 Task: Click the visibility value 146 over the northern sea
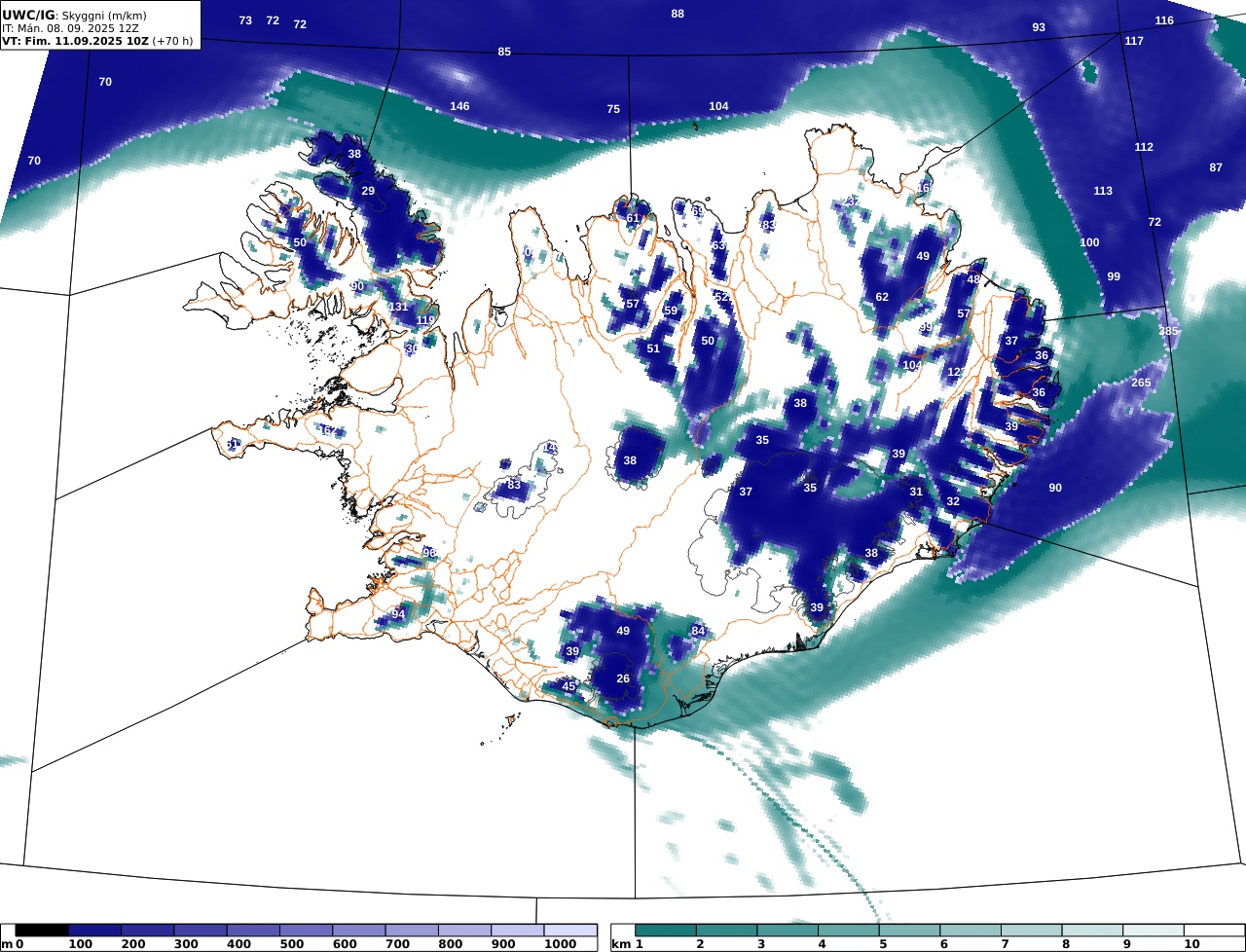[459, 106]
